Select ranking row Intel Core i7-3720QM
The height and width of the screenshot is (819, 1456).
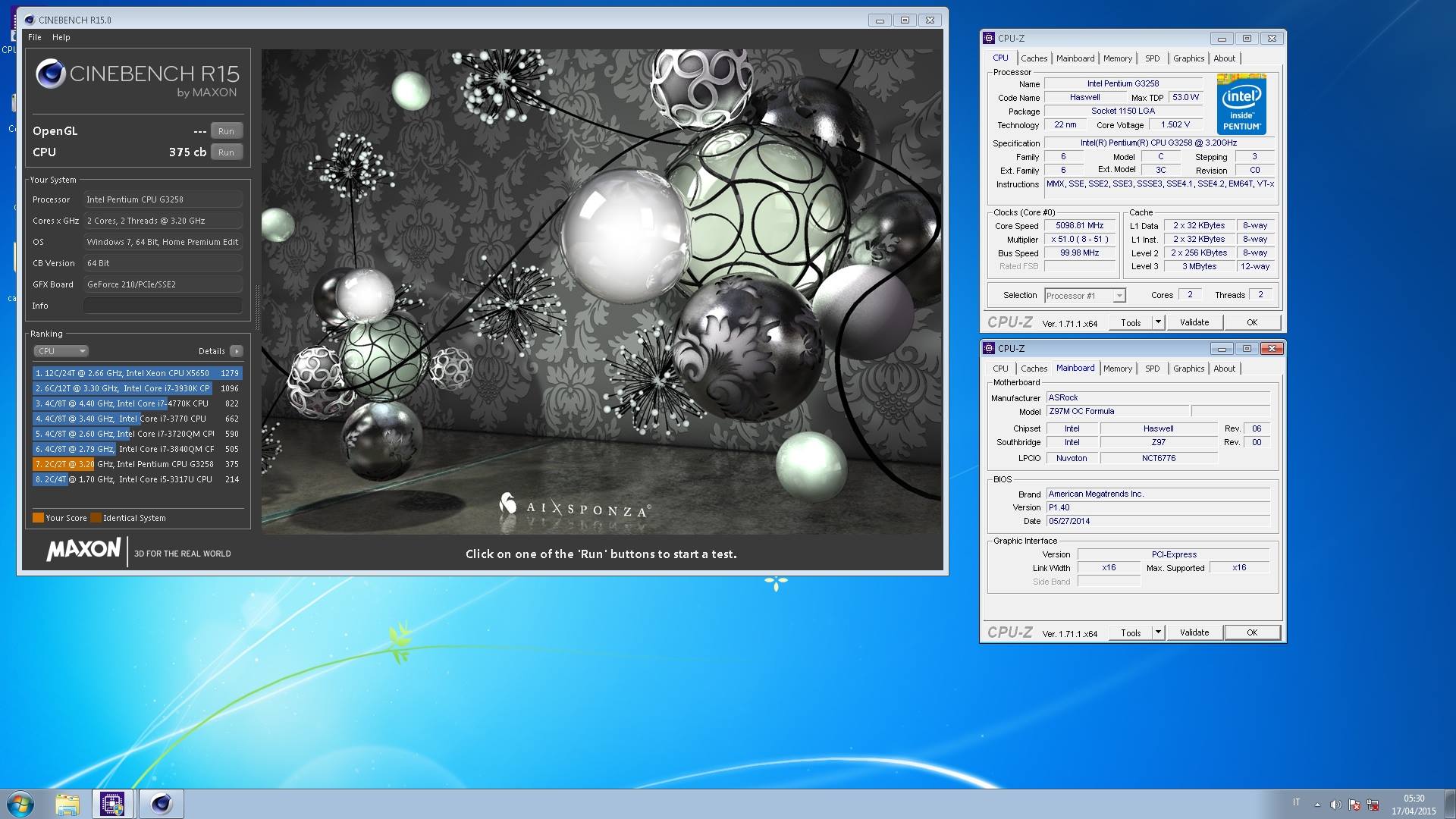[137, 434]
